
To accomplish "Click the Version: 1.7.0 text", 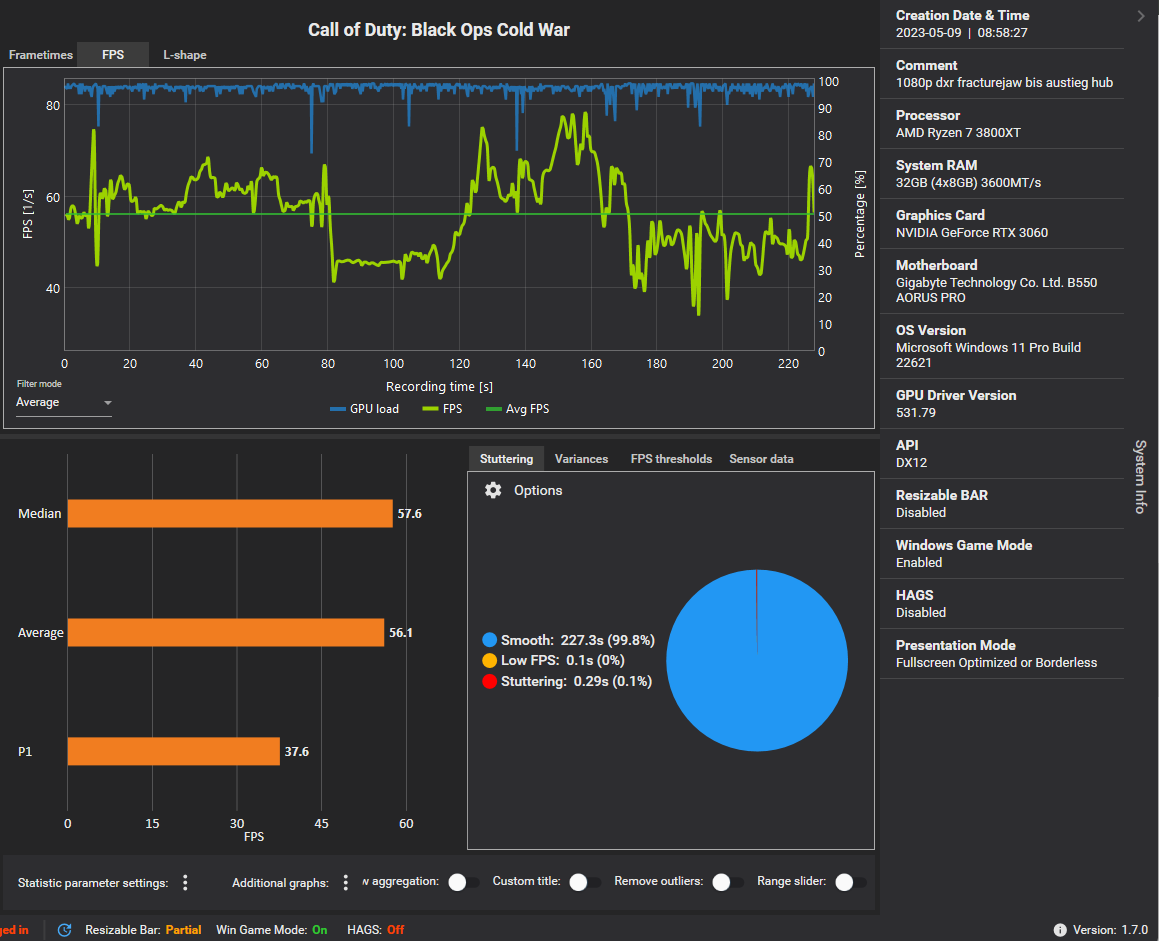I will pos(1110,930).
